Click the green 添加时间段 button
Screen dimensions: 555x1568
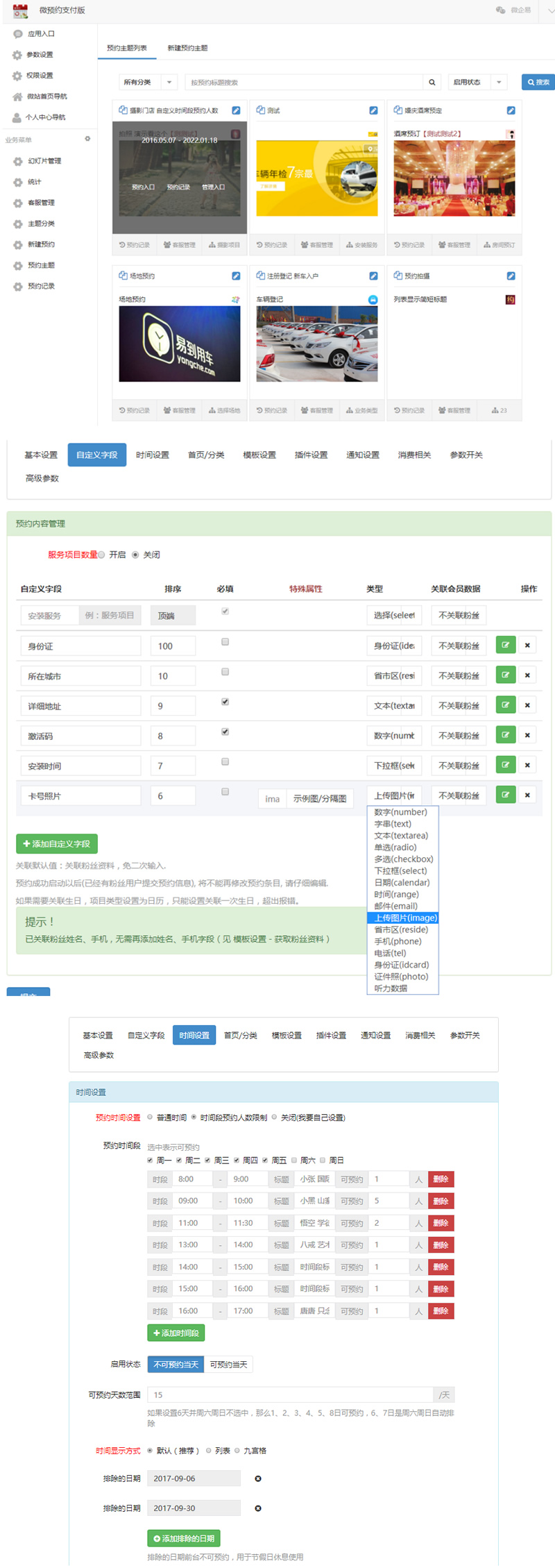click(x=176, y=1333)
